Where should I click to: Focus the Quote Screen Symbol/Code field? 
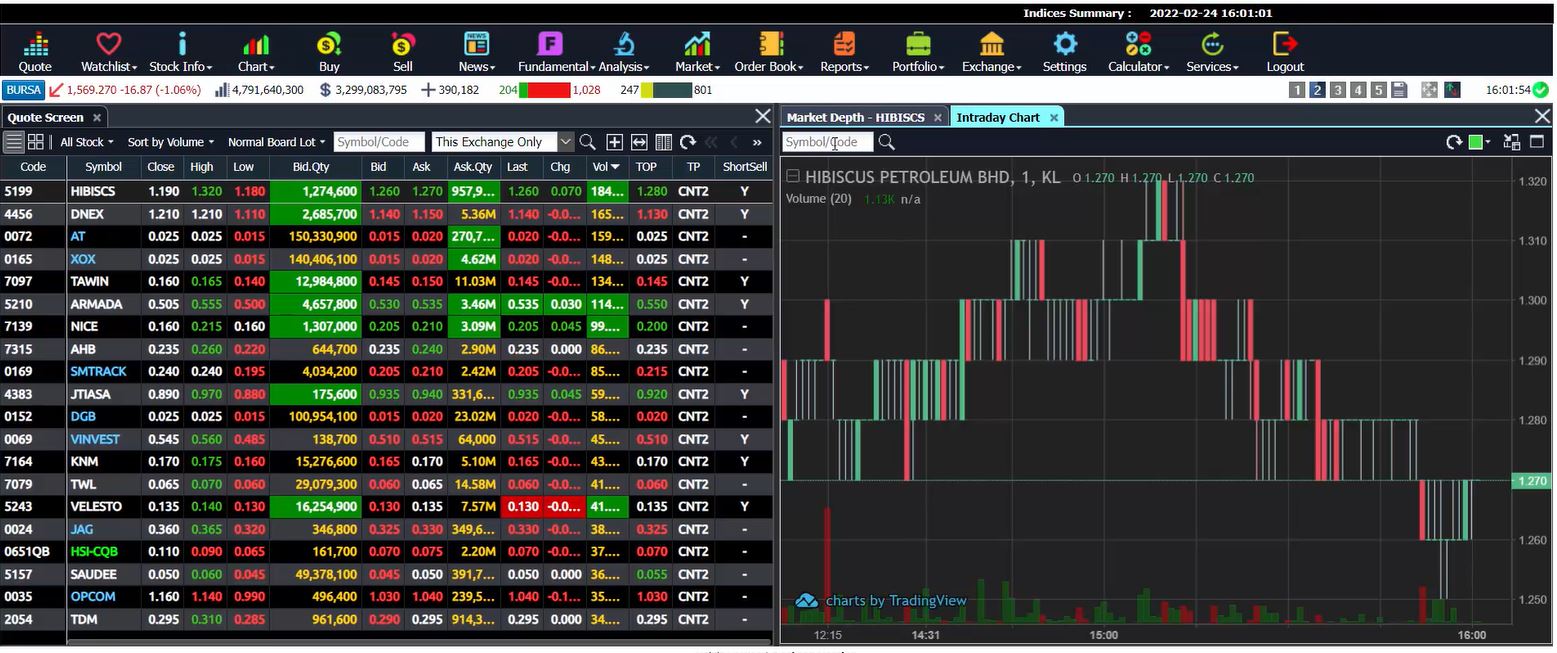point(380,142)
